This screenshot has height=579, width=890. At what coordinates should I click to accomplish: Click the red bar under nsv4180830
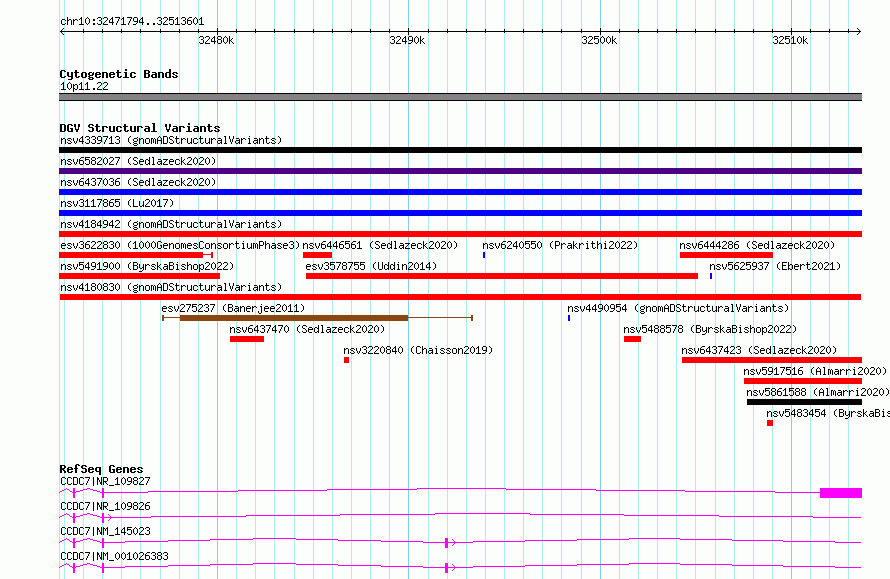(460, 297)
